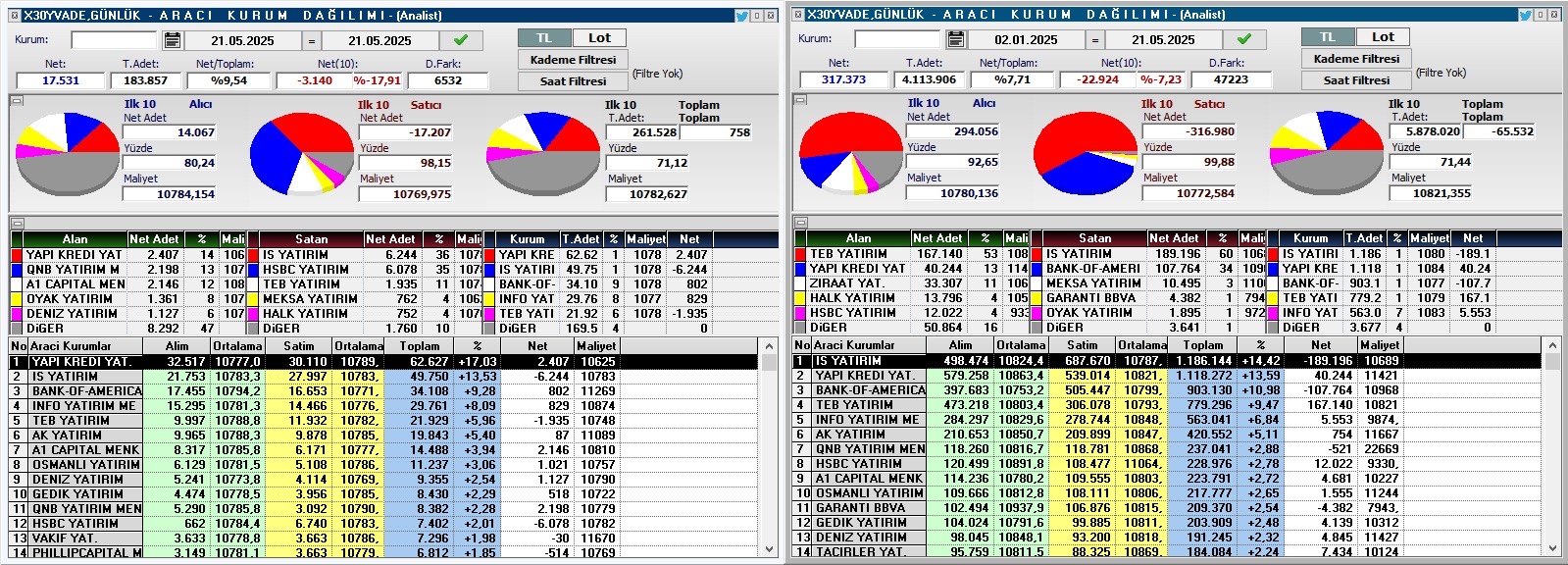Select row 8 OSMANLI YATIRIM in the broker list
Image resolution: width=1568 pixels, height=565 pixels.
click(x=383, y=465)
